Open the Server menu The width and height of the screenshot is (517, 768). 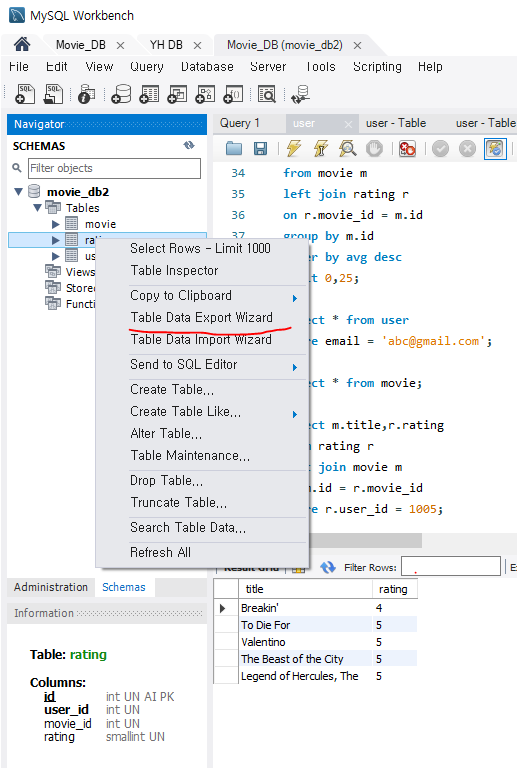(x=268, y=67)
